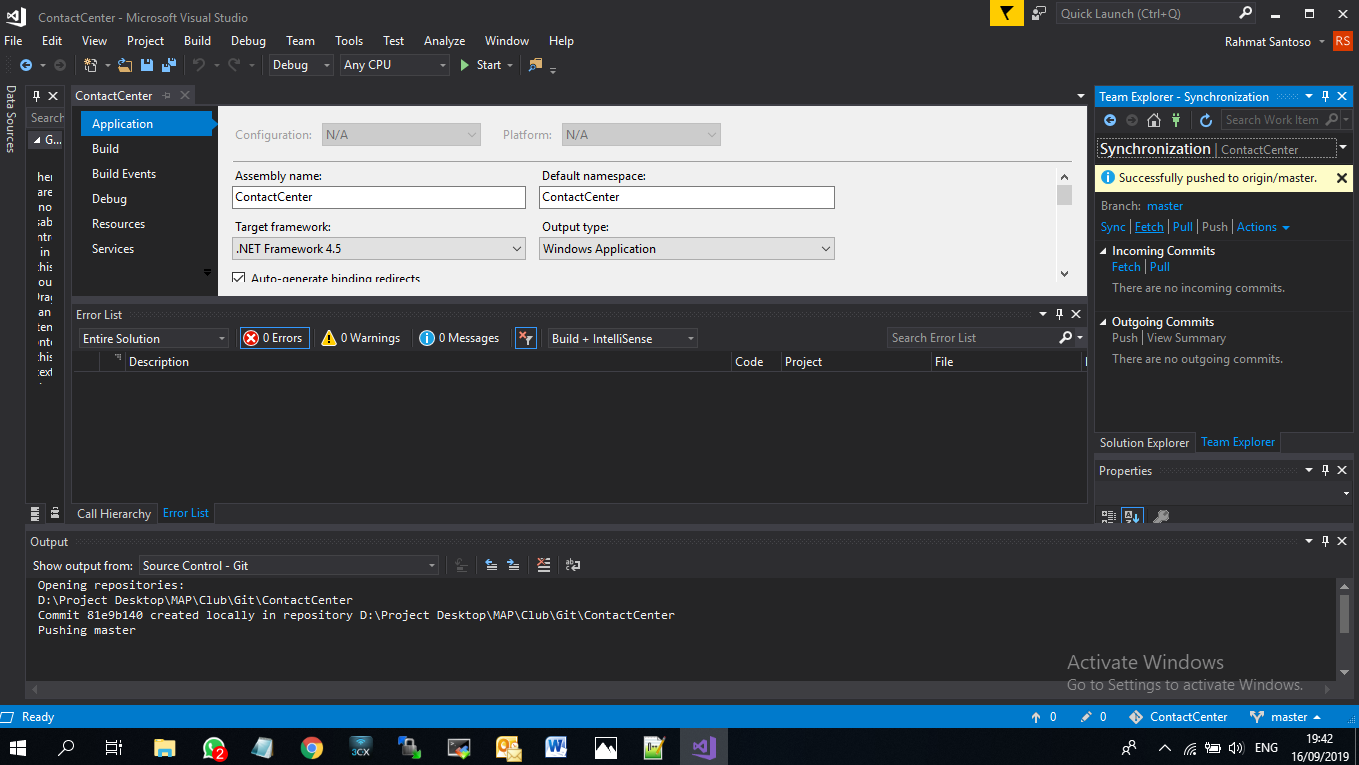Viewport: 1359px width, 765px height.
Task: Click the New Project toolbar icon
Action: (x=91, y=65)
